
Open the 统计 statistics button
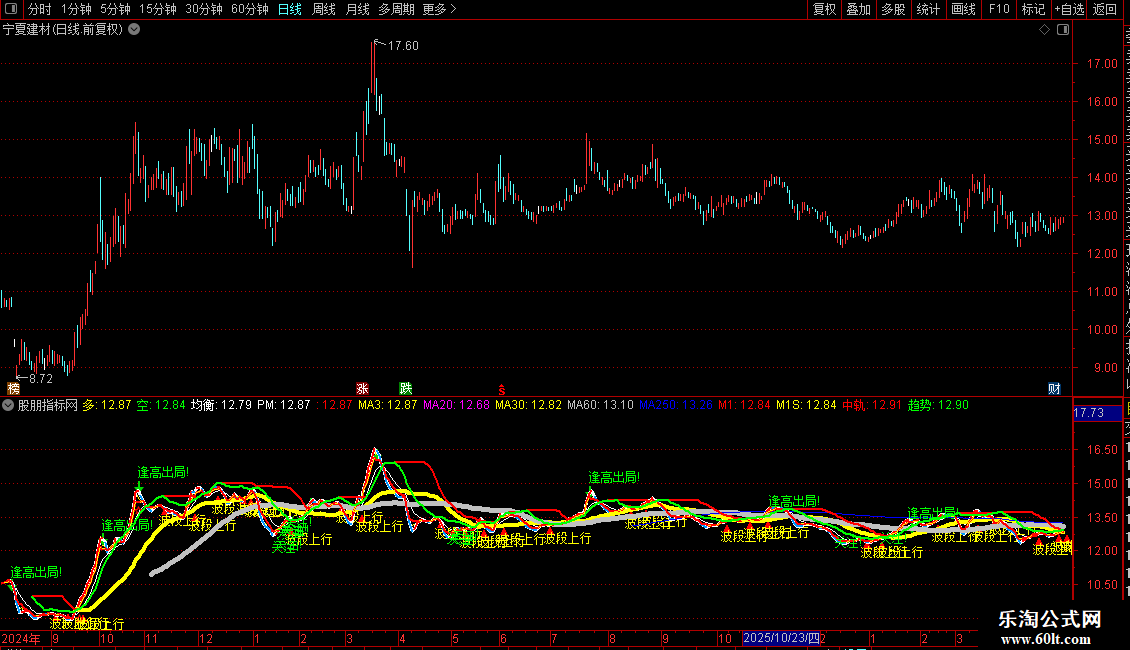[928, 9]
